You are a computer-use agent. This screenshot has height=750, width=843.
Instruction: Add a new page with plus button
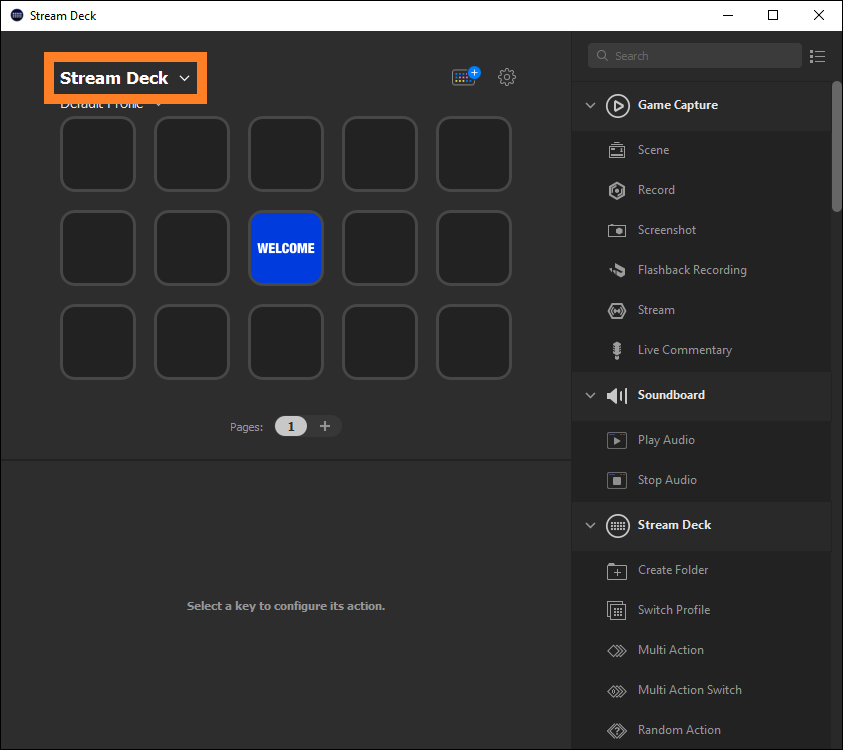[x=325, y=426]
